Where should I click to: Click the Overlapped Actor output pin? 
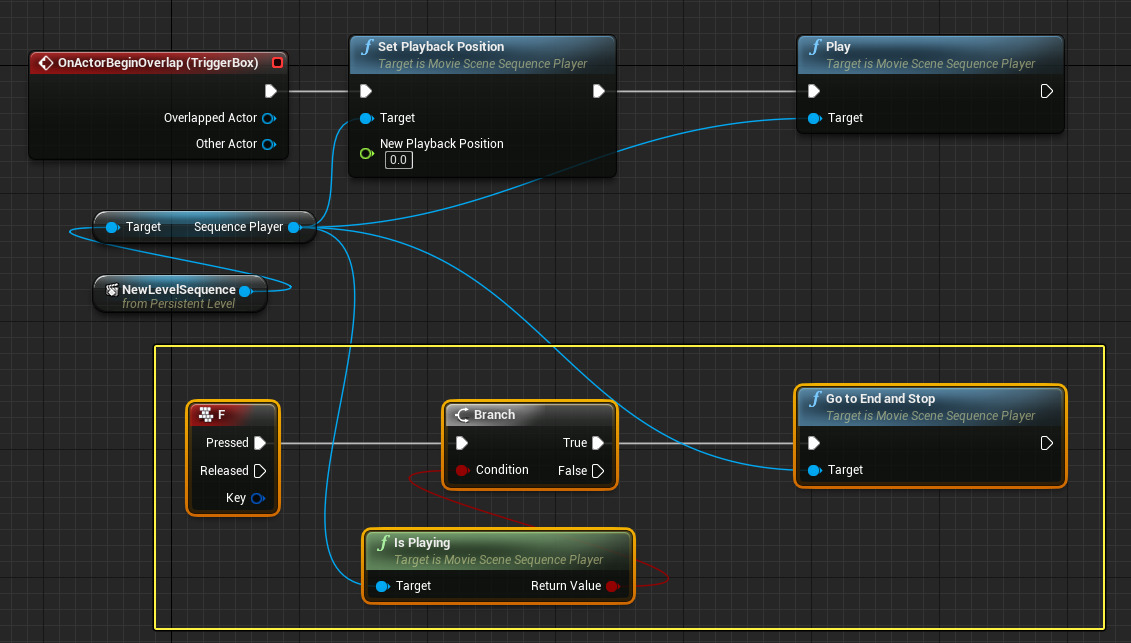tap(268, 118)
